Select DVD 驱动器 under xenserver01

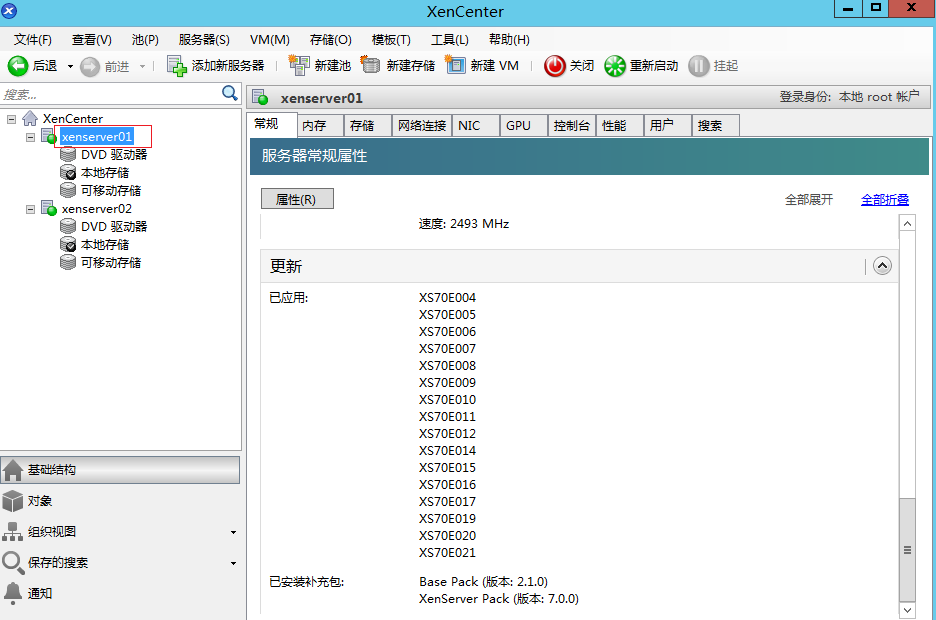coord(114,155)
